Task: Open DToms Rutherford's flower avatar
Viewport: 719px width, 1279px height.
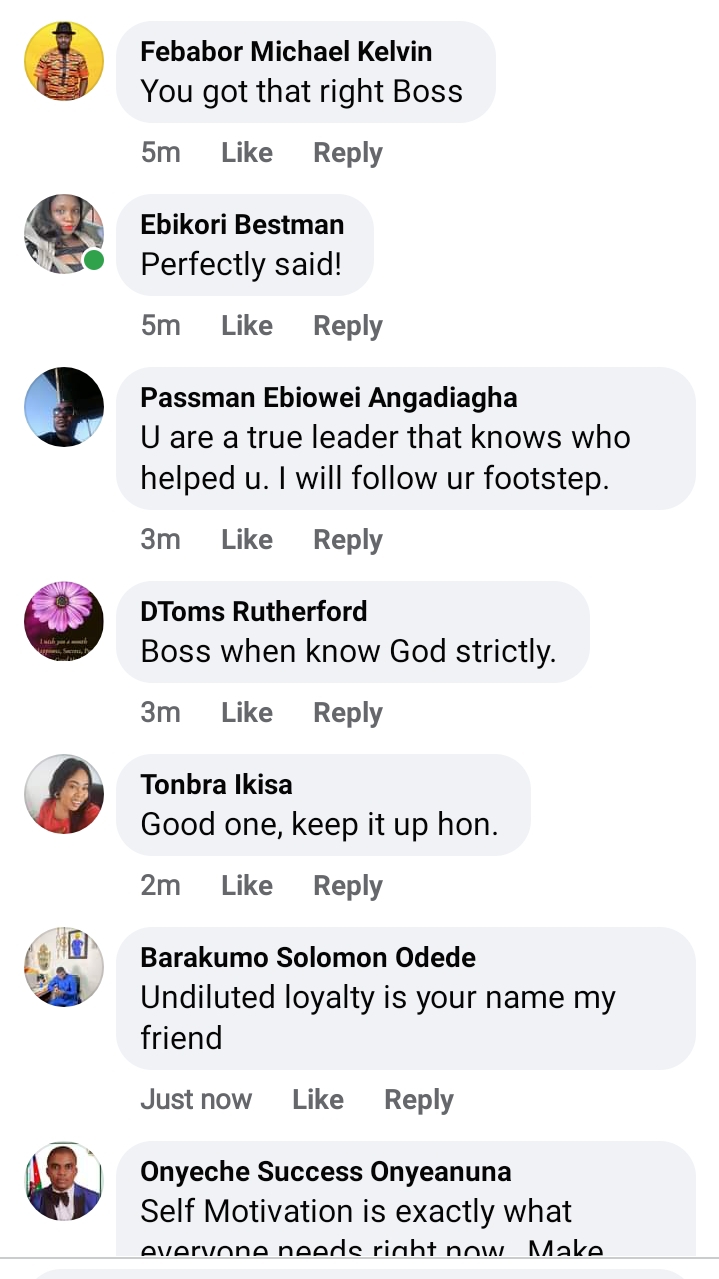Action: point(64,621)
